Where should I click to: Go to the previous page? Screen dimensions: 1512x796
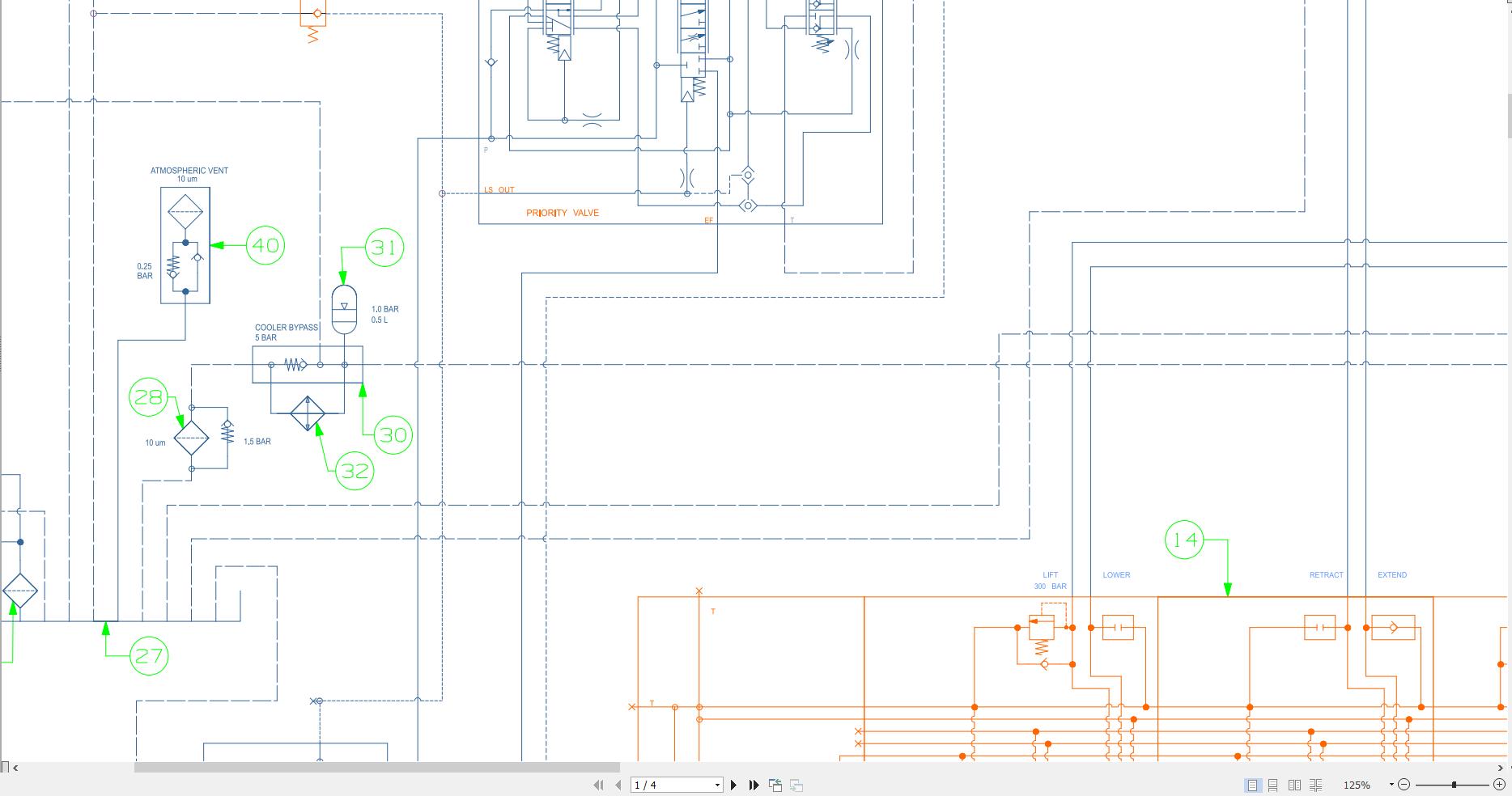tap(618, 785)
